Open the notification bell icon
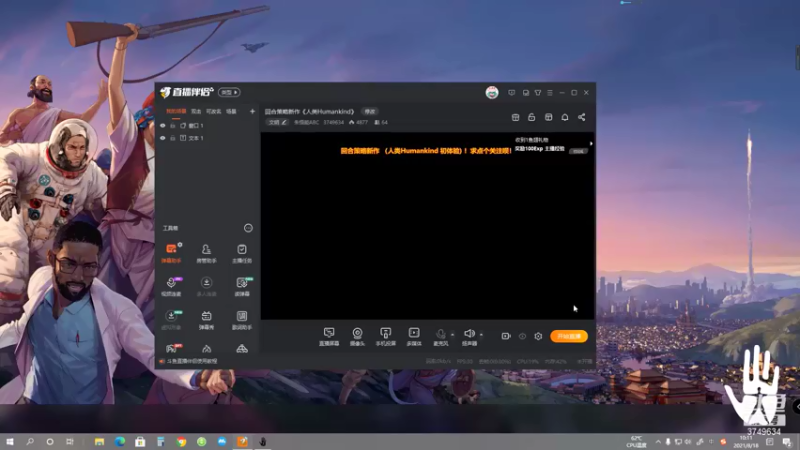The height and width of the screenshot is (450, 800). click(x=565, y=117)
